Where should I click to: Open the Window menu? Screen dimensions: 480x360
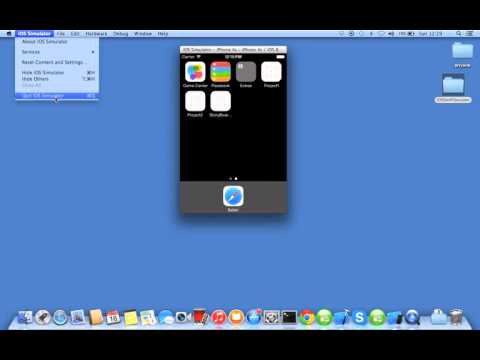pyautogui.click(x=143, y=34)
